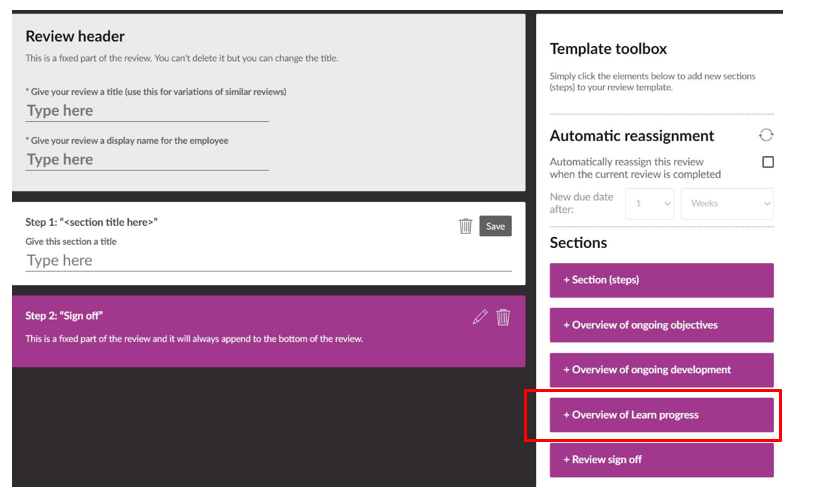Add Overview of ongoing development section
This screenshot has height=502, width=818.
tap(661, 370)
